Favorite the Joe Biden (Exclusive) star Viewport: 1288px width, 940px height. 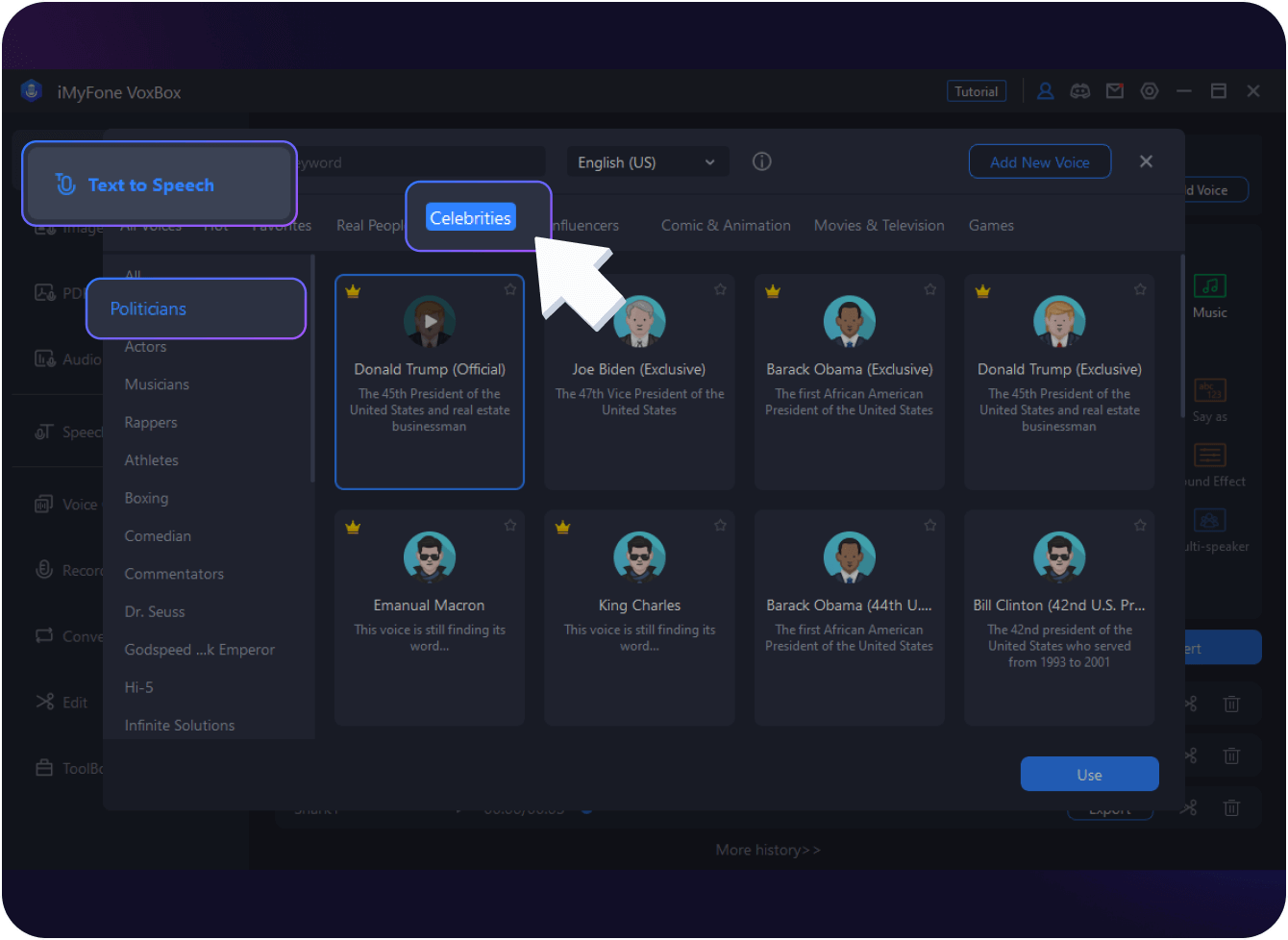click(x=720, y=289)
